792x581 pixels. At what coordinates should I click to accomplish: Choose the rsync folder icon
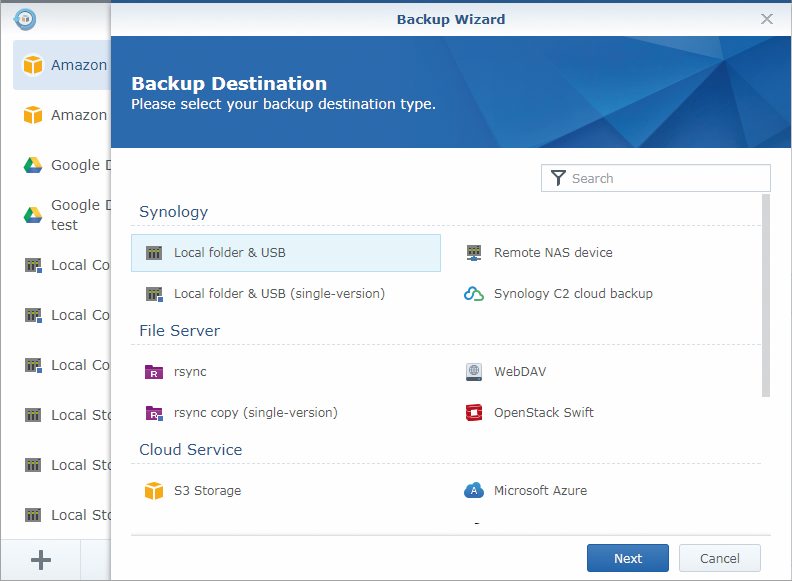(x=154, y=372)
